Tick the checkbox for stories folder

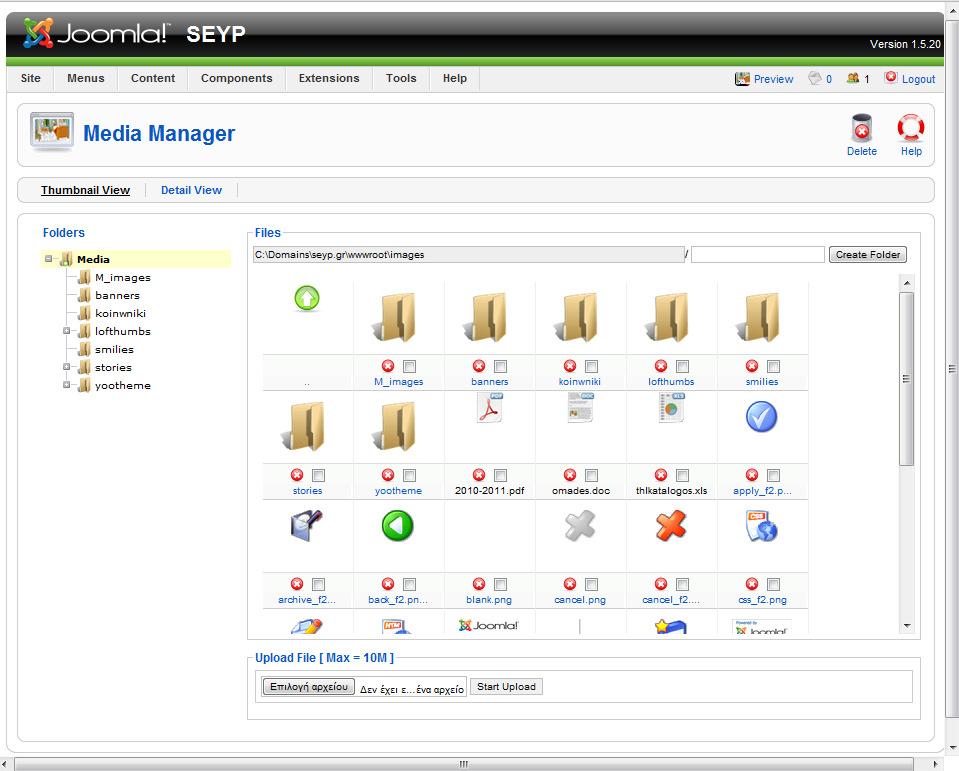tap(318, 475)
